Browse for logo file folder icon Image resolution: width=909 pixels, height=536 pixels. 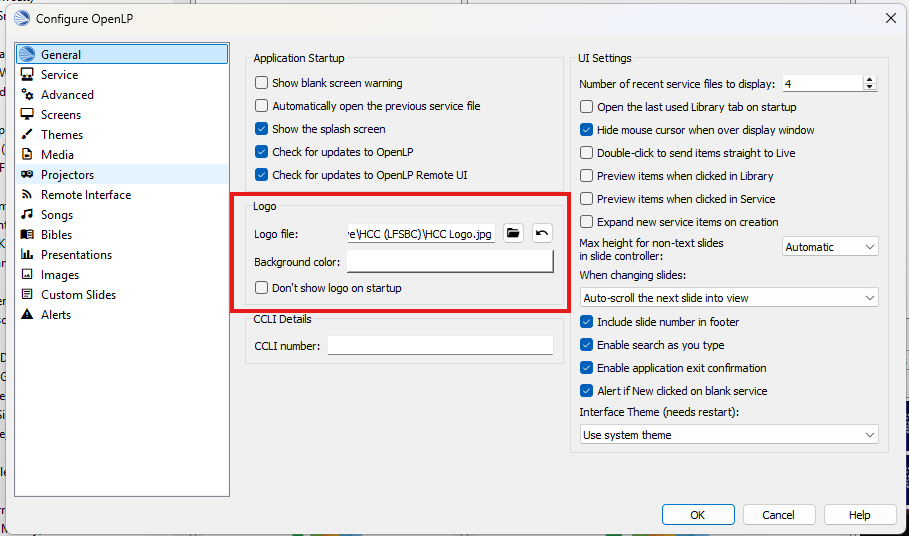pos(513,233)
